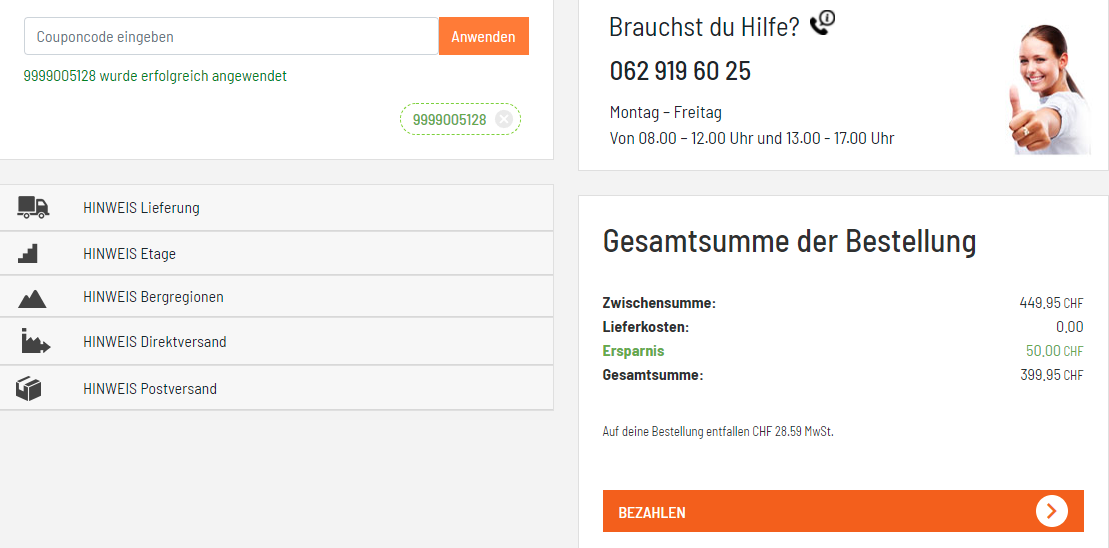Click the green Ersparnis savings label
1109x548 pixels.
pyautogui.click(x=633, y=351)
